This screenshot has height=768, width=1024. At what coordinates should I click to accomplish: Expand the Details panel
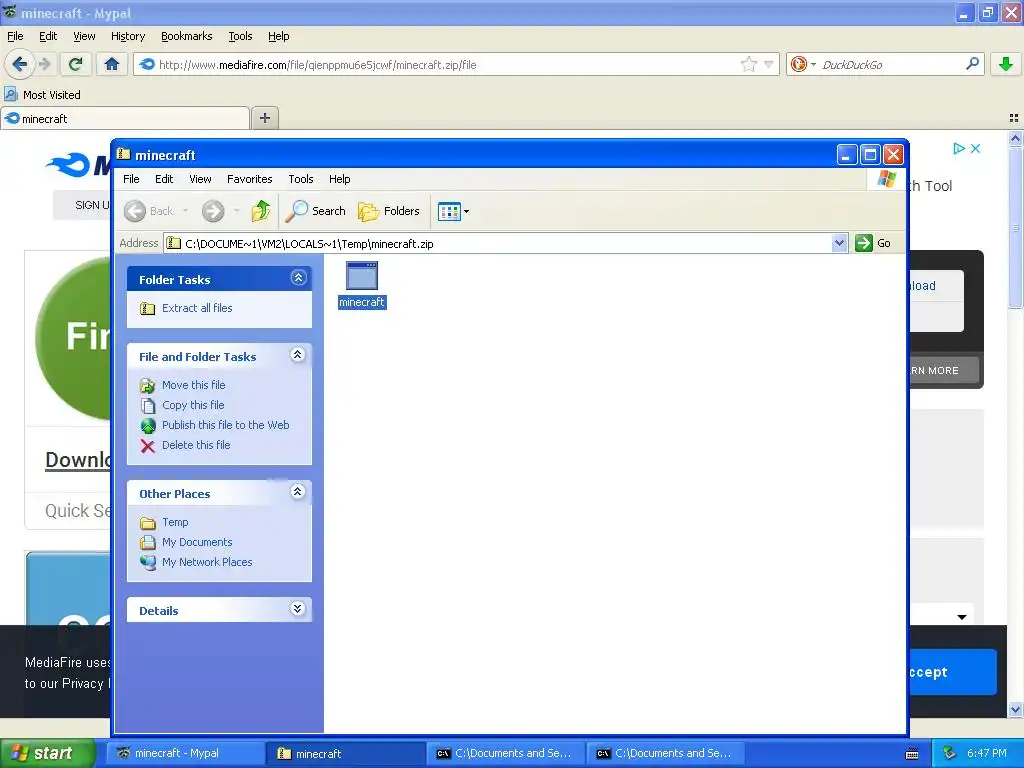pos(297,609)
